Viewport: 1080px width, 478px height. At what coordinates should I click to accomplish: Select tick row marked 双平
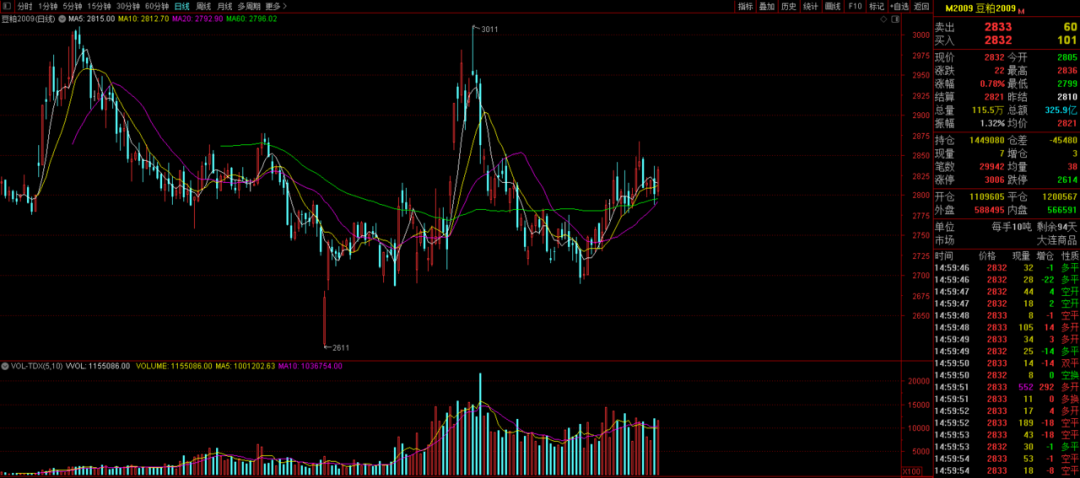coord(1006,364)
